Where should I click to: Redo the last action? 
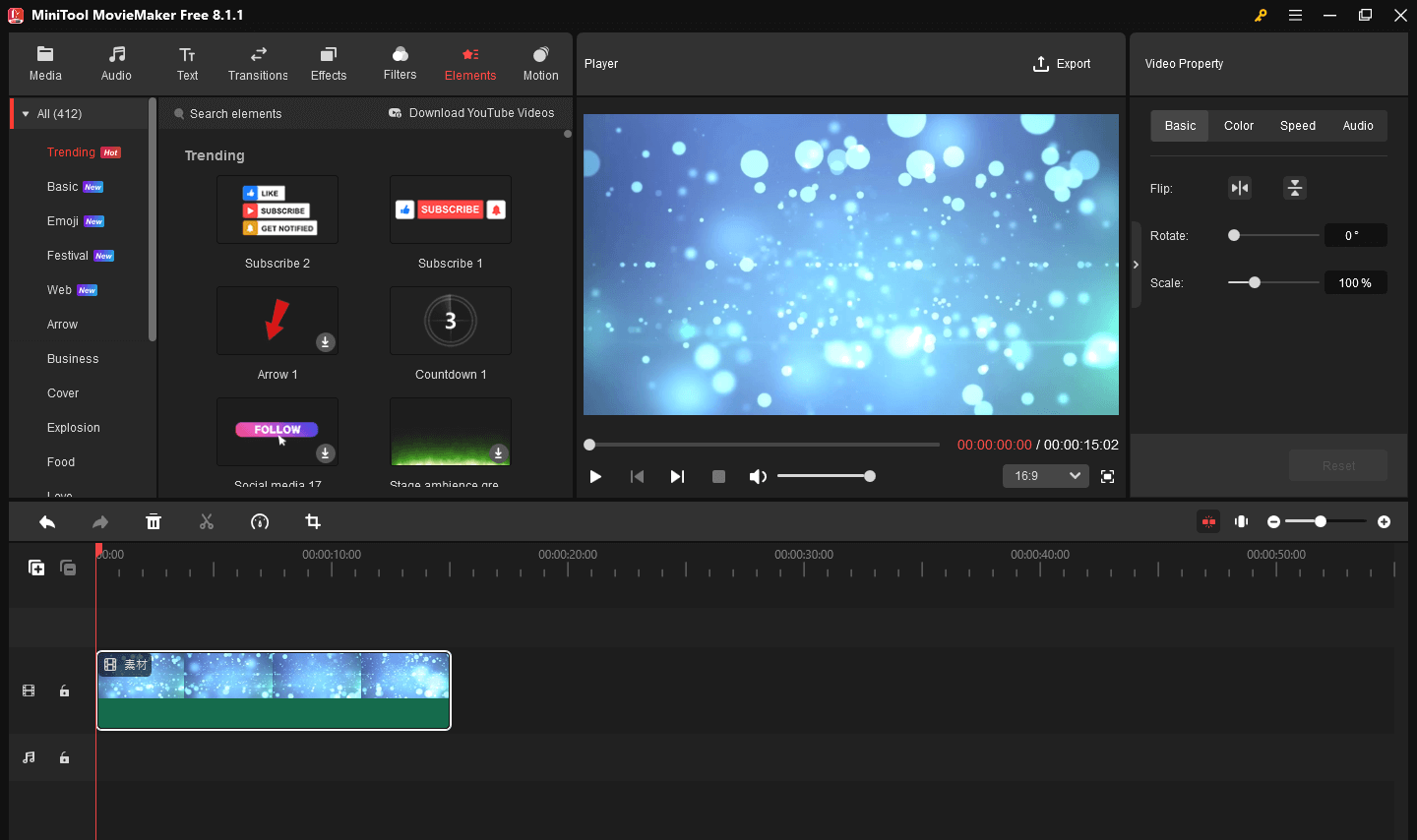click(x=99, y=522)
